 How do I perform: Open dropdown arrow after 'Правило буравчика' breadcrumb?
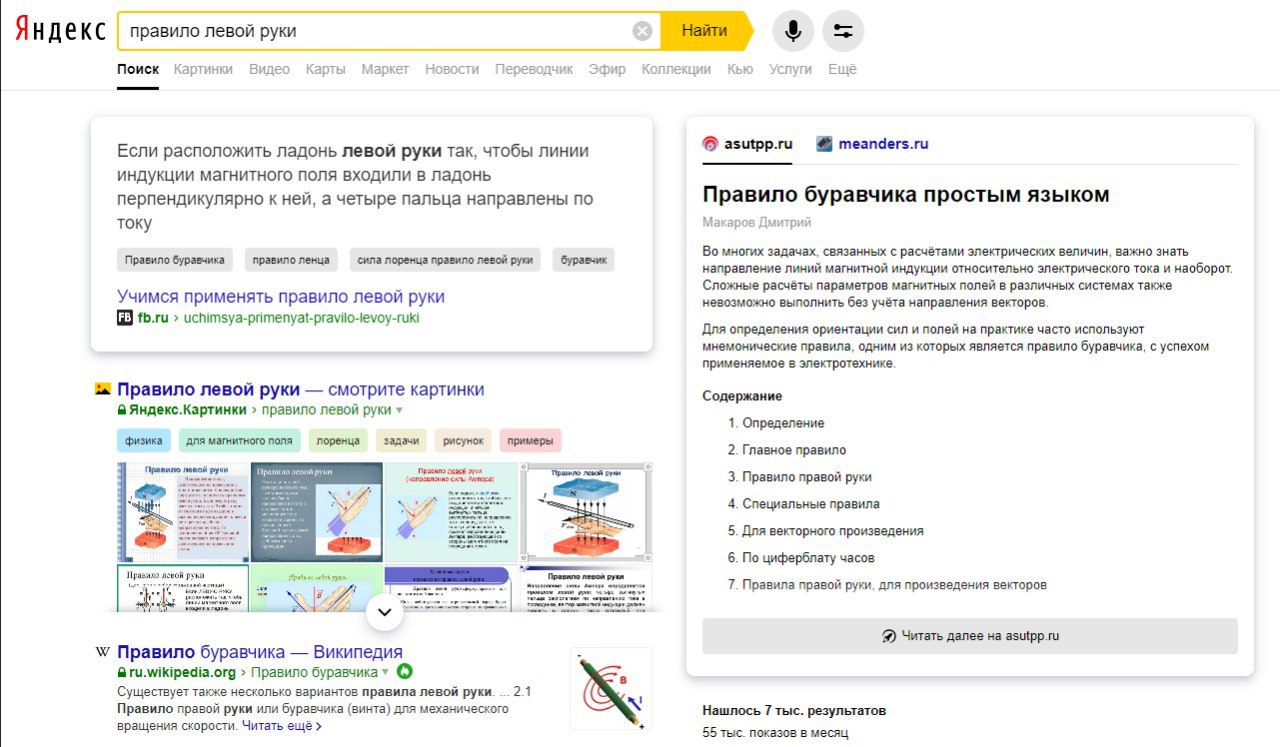point(385,673)
